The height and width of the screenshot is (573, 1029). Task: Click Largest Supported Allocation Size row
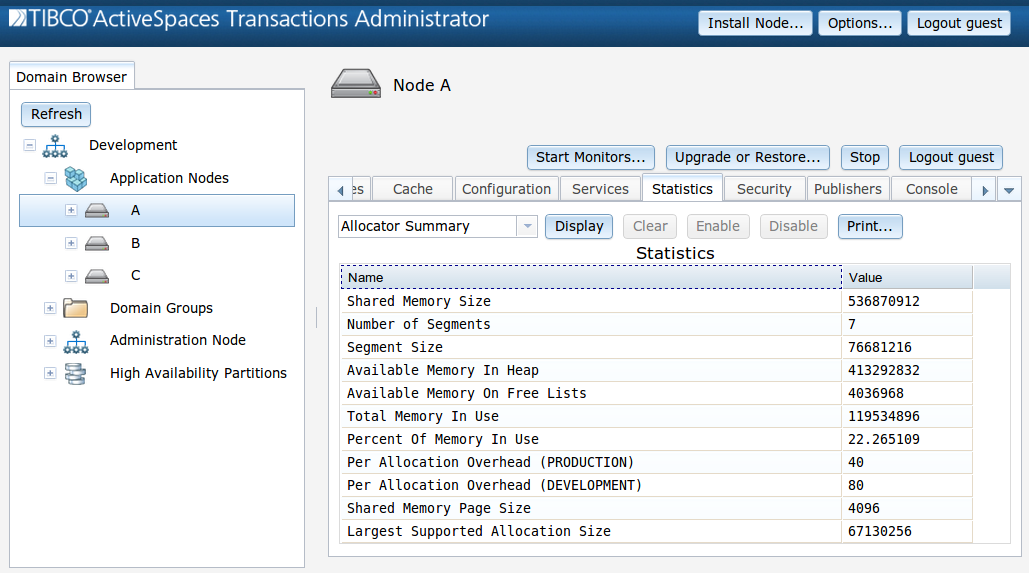[656, 531]
